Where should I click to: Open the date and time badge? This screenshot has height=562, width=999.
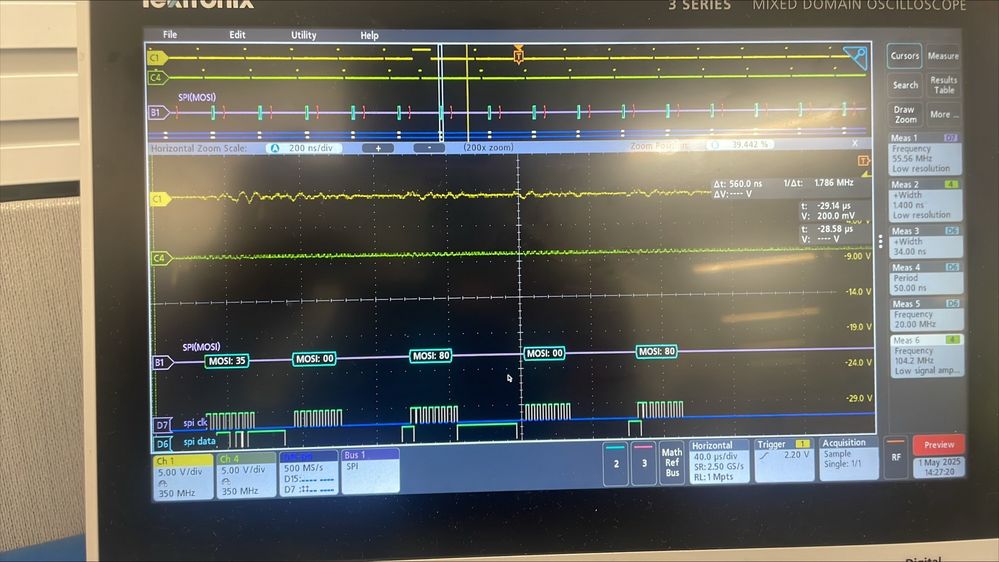point(939,467)
